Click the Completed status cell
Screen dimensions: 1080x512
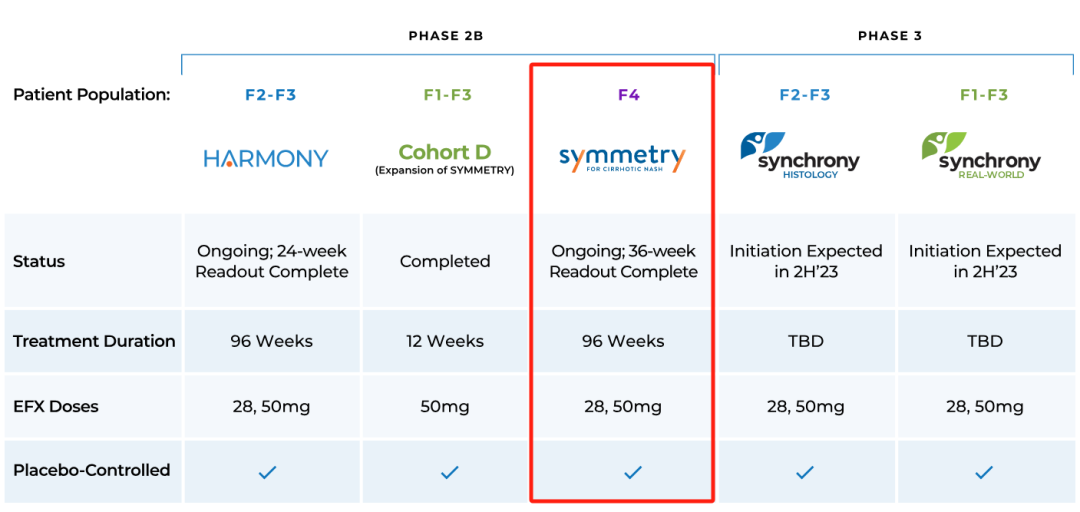click(445, 261)
